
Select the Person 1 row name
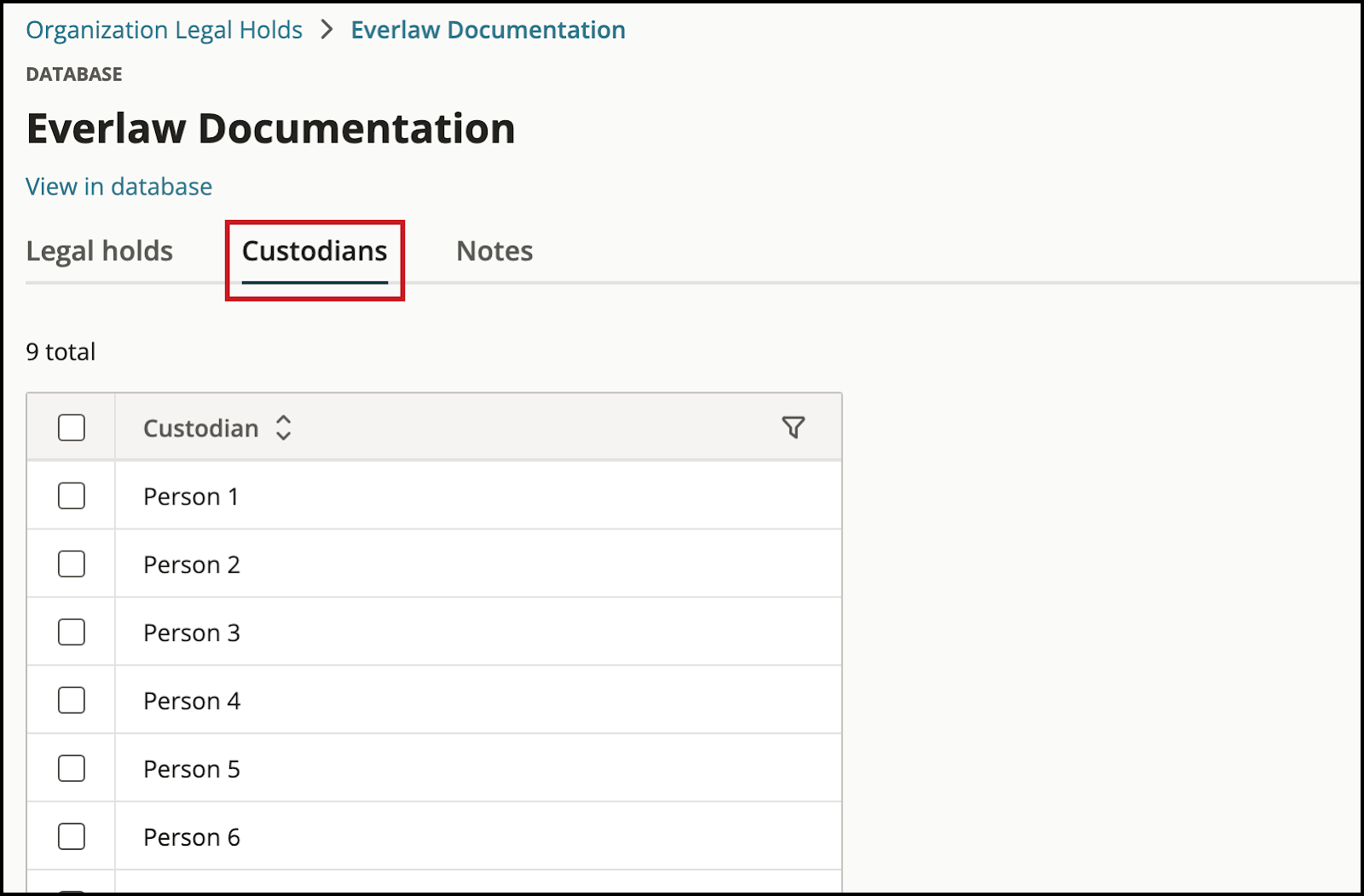pos(191,496)
